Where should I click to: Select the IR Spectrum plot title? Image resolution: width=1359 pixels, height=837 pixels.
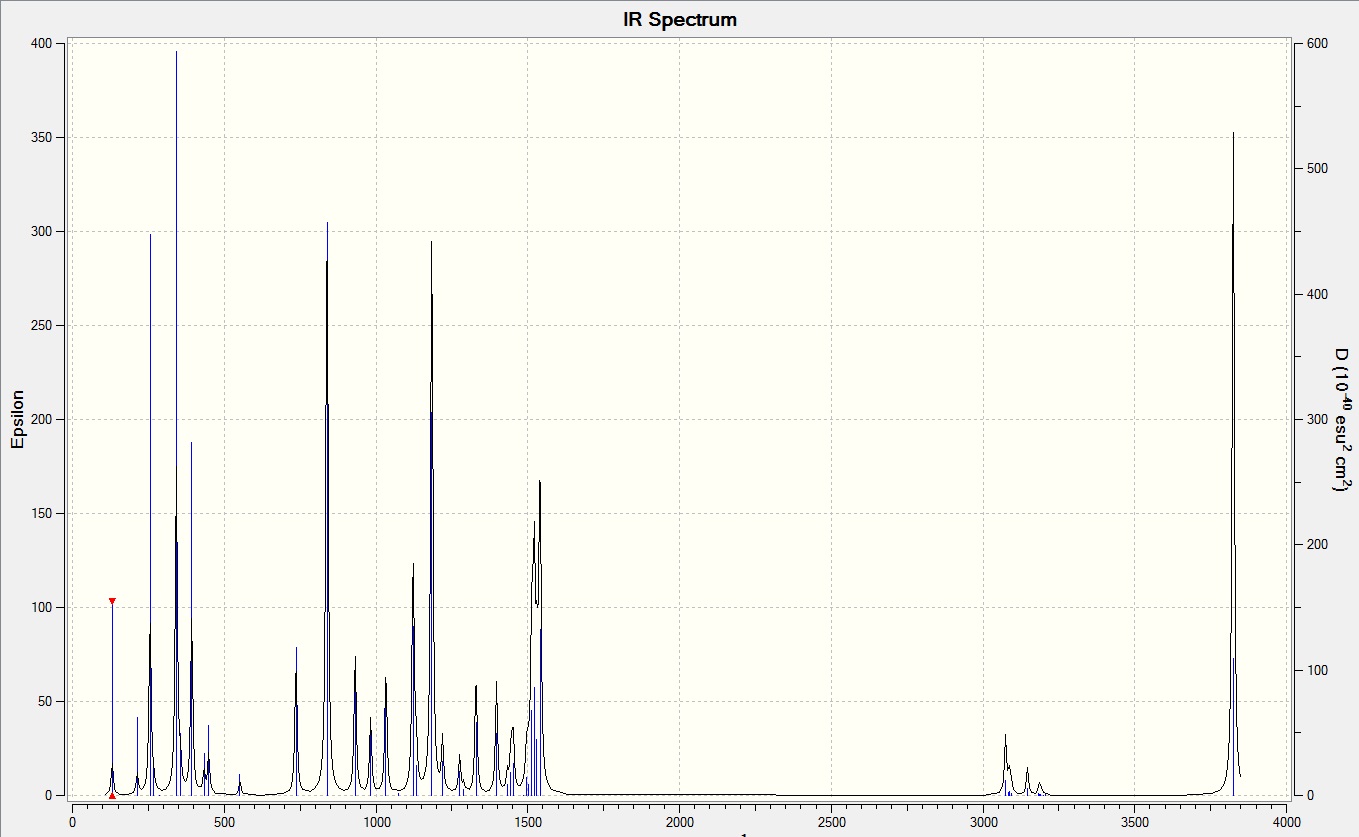680,19
